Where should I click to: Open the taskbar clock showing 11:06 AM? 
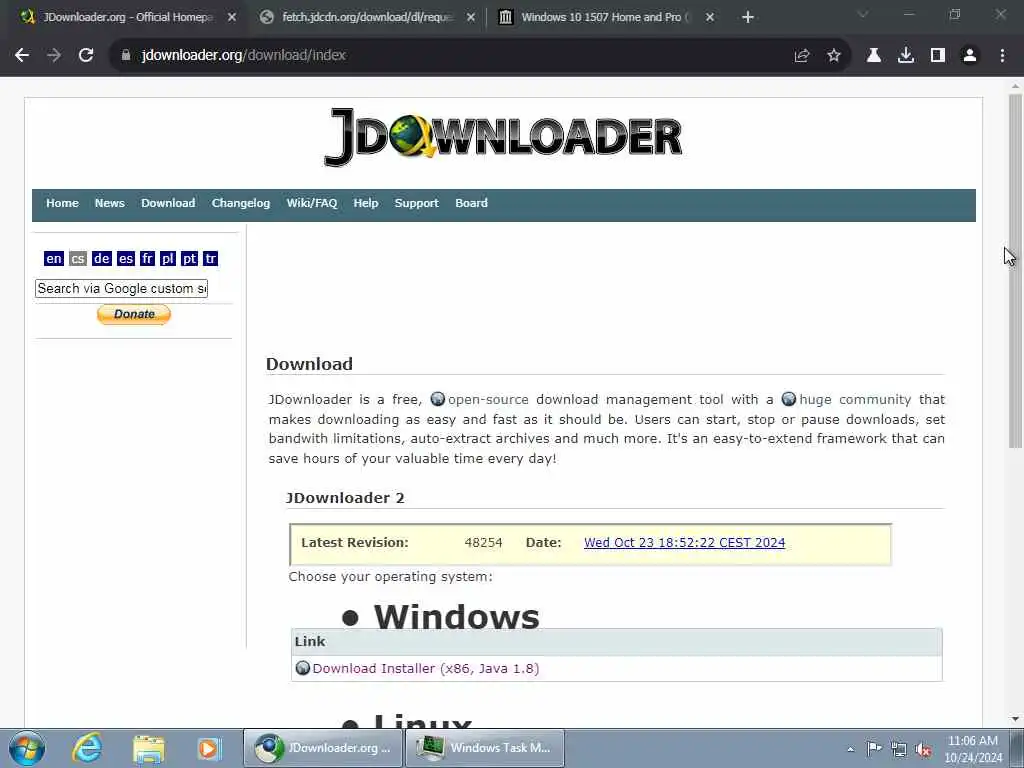(x=972, y=749)
